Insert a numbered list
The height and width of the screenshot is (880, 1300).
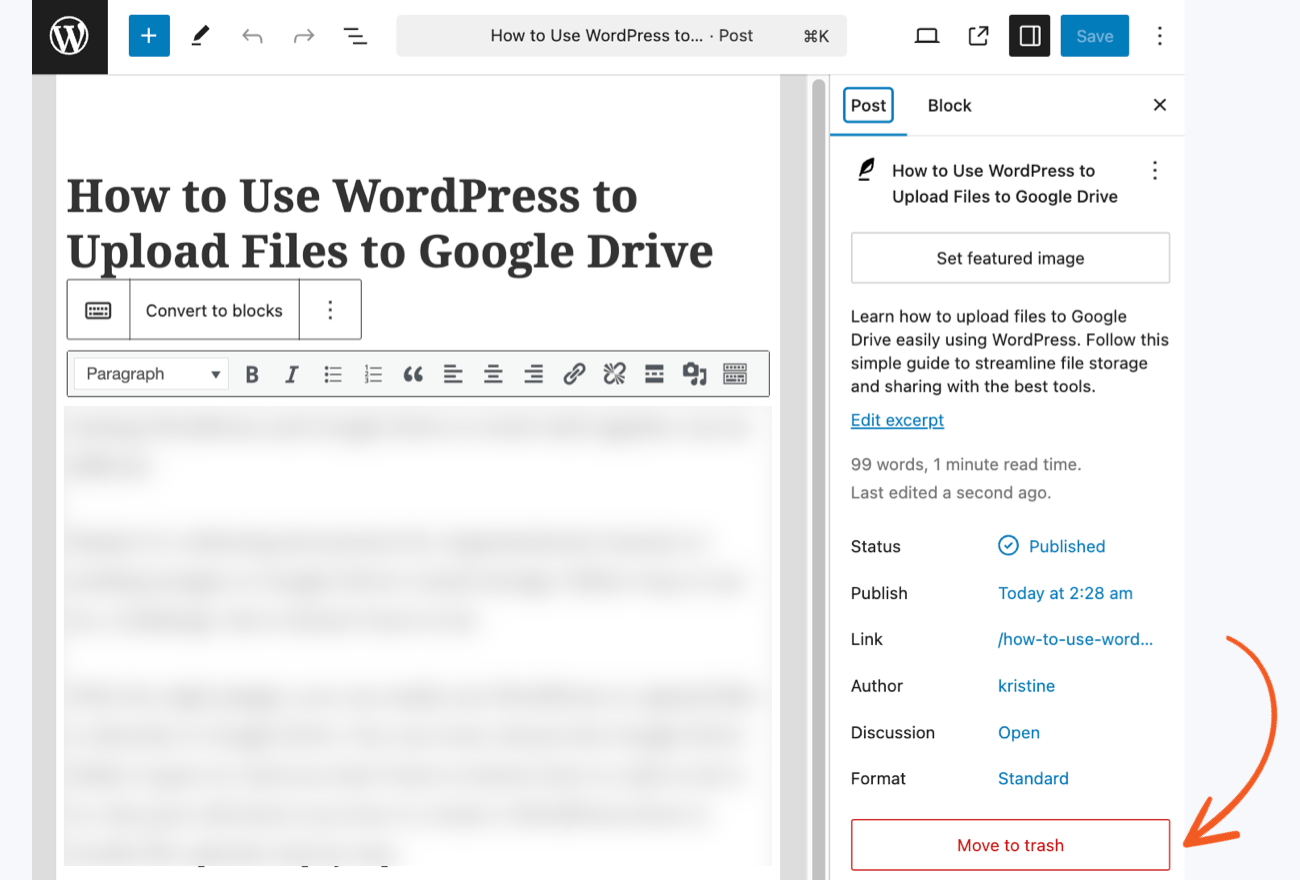tap(373, 374)
